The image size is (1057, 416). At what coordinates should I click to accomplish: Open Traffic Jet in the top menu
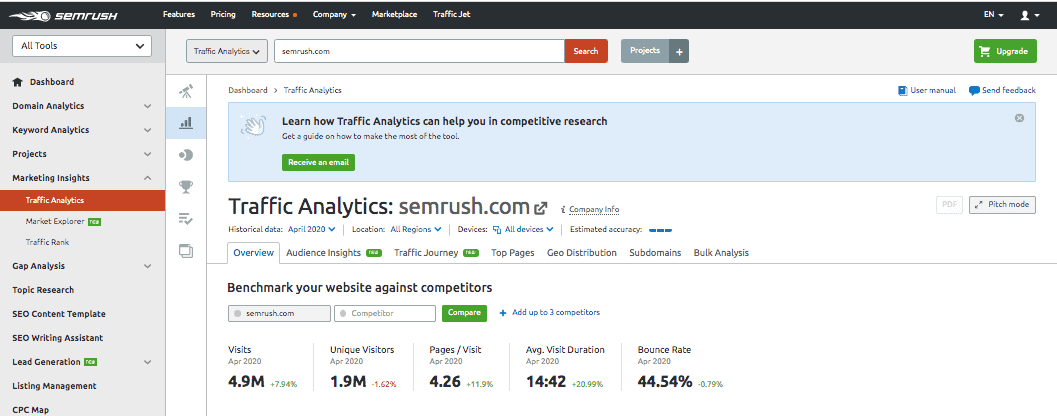(x=452, y=15)
